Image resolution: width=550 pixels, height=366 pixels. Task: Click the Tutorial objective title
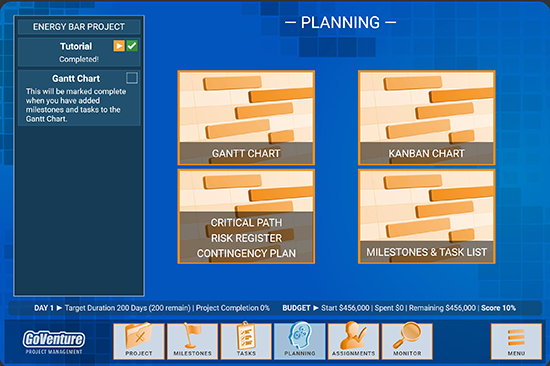[x=76, y=46]
